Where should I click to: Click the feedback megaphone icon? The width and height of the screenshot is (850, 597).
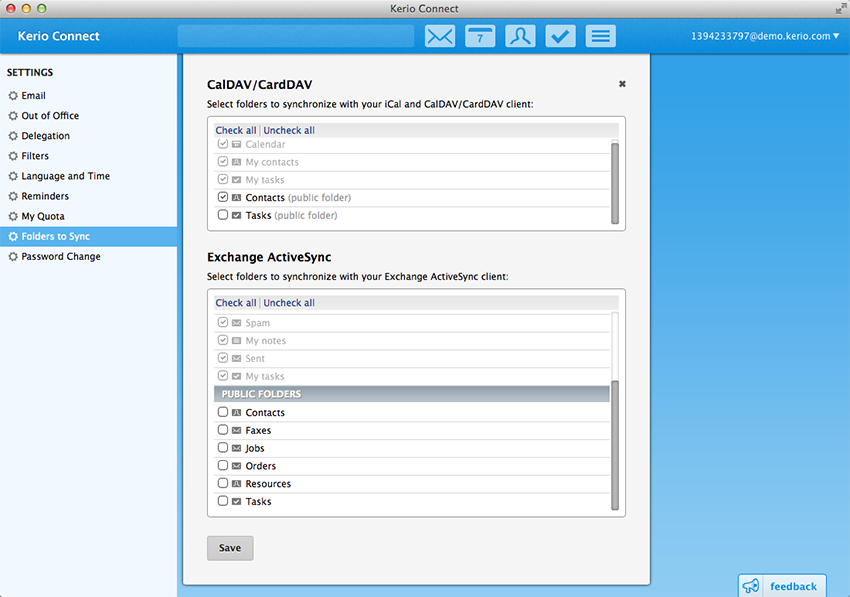[751, 586]
